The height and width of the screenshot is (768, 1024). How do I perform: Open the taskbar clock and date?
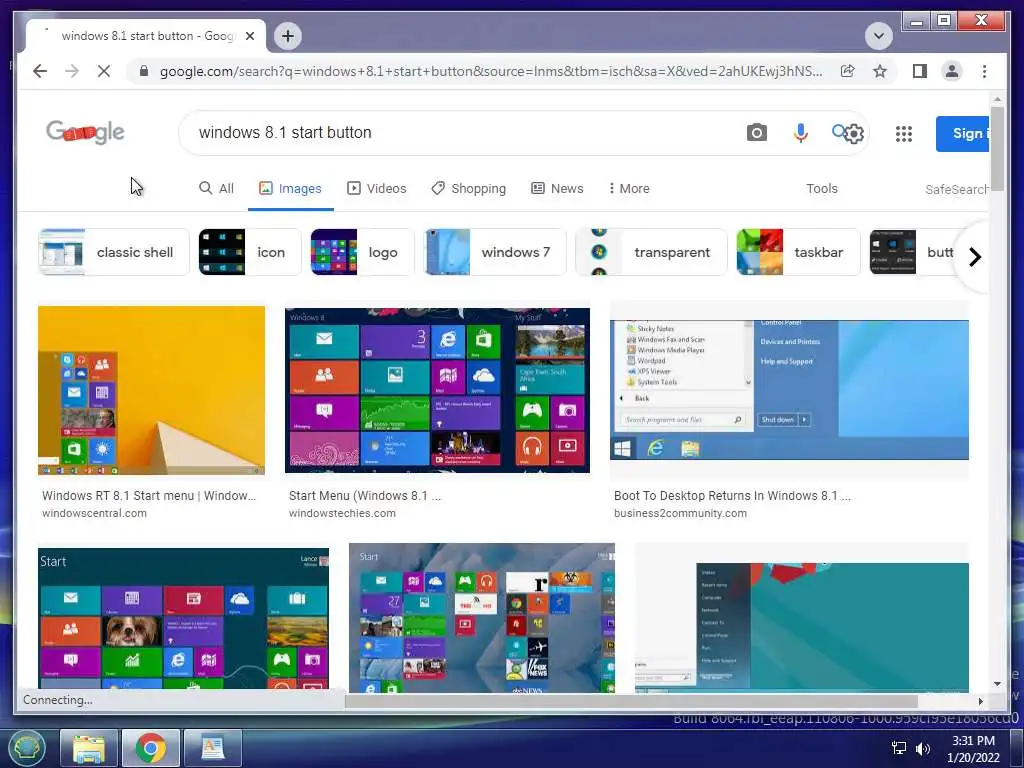pyautogui.click(x=973, y=749)
